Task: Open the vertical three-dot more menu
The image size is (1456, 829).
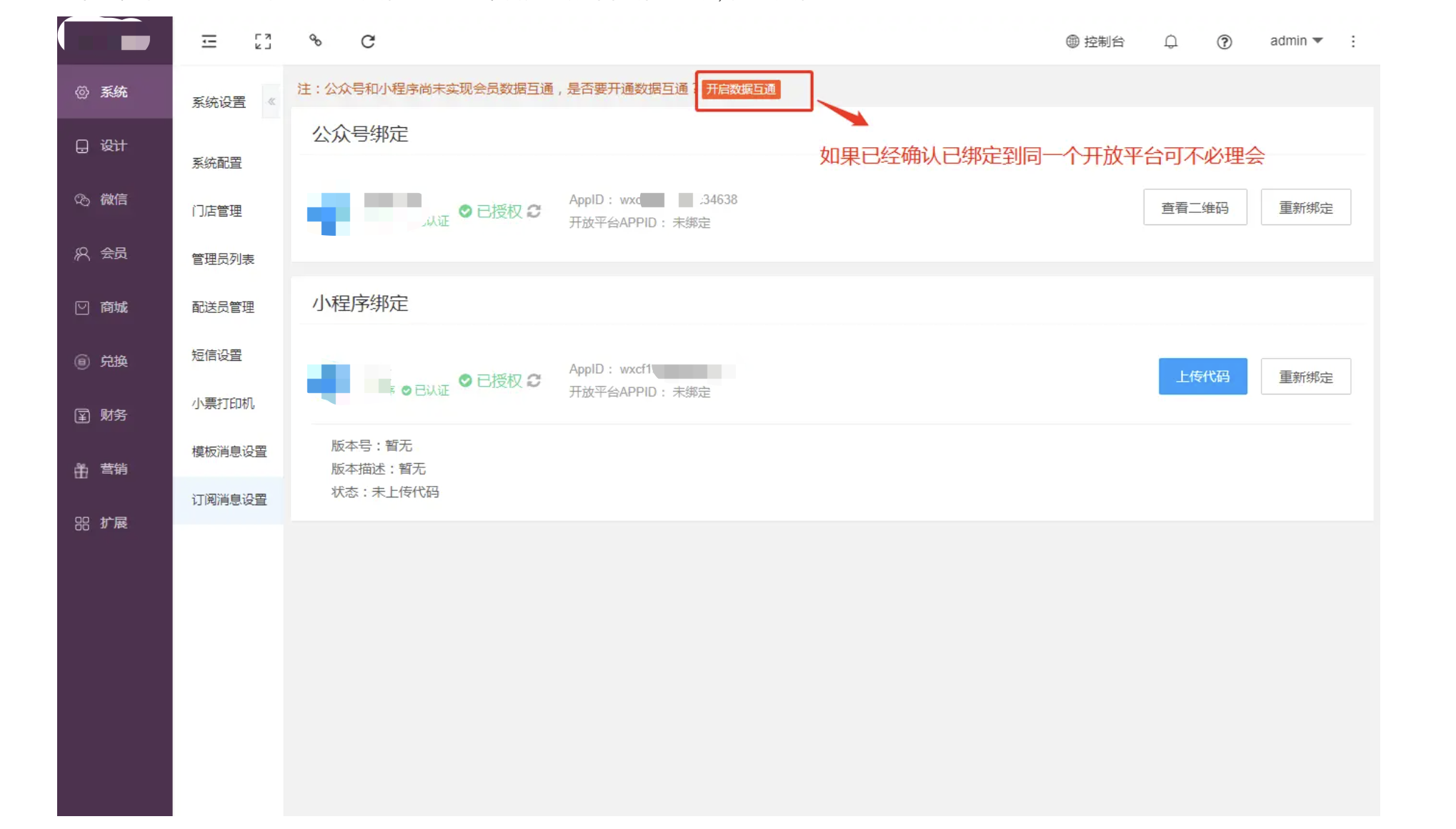Action: 1353,41
